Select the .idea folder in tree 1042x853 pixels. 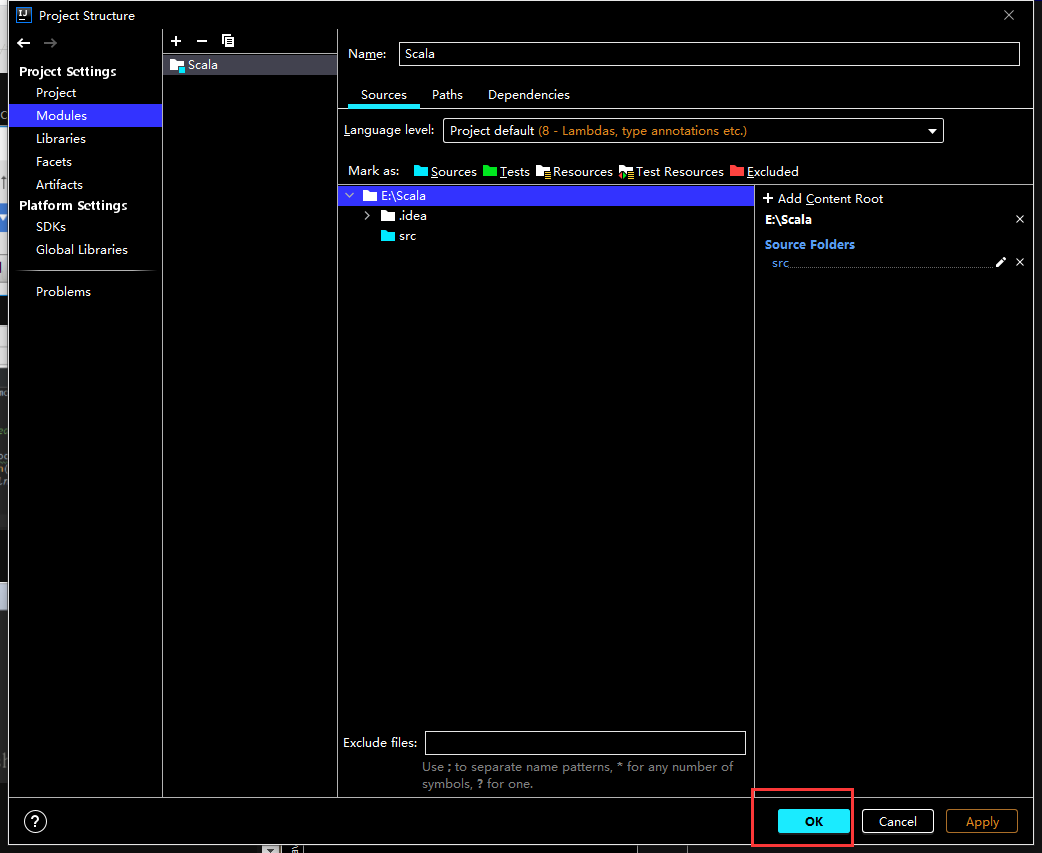tap(404, 216)
